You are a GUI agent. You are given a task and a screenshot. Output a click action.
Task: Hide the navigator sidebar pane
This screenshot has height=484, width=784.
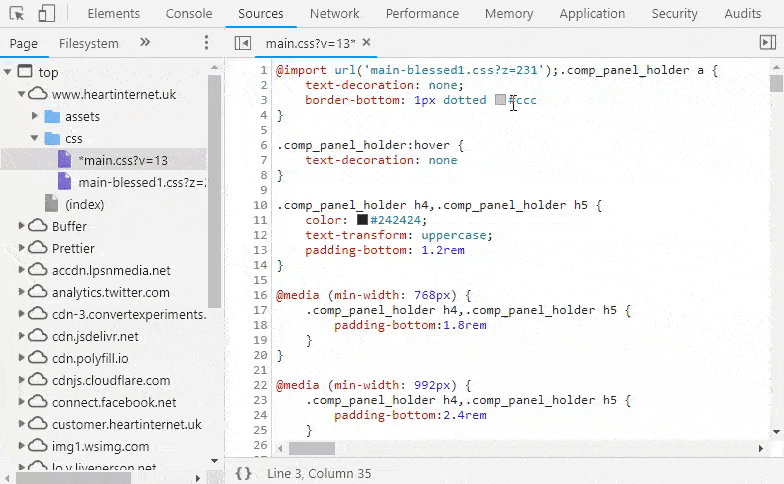point(242,43)
